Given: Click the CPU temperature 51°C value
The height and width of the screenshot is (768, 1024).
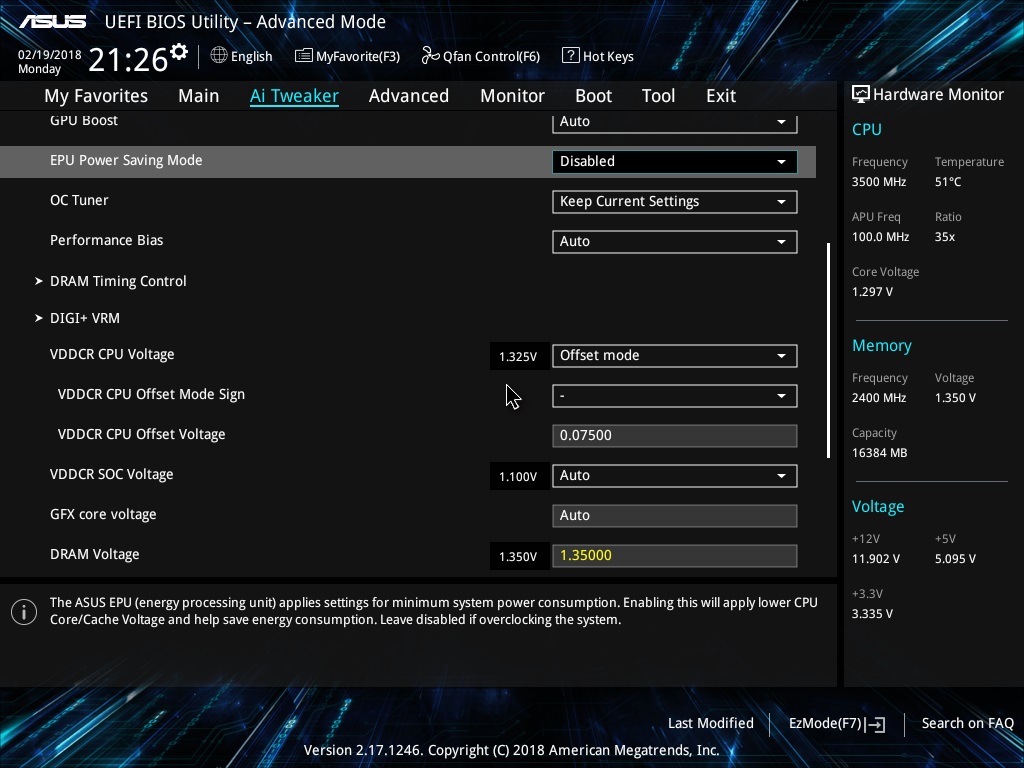Looking at the screenshot, I should click(948, 182).
